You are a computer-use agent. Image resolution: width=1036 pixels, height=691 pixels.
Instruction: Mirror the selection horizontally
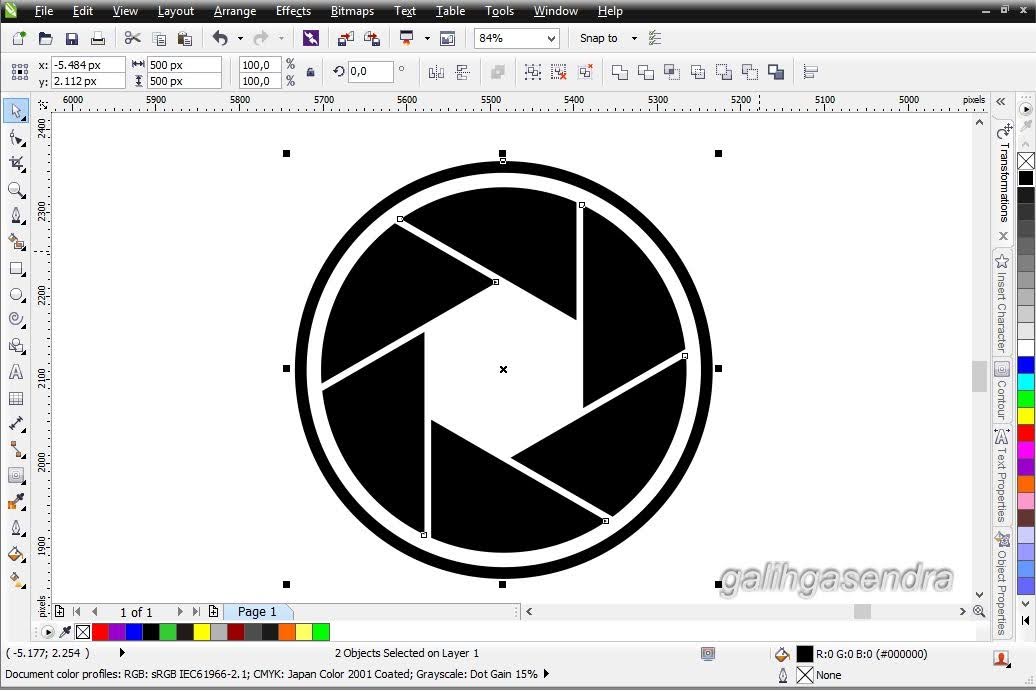(437, 72)
